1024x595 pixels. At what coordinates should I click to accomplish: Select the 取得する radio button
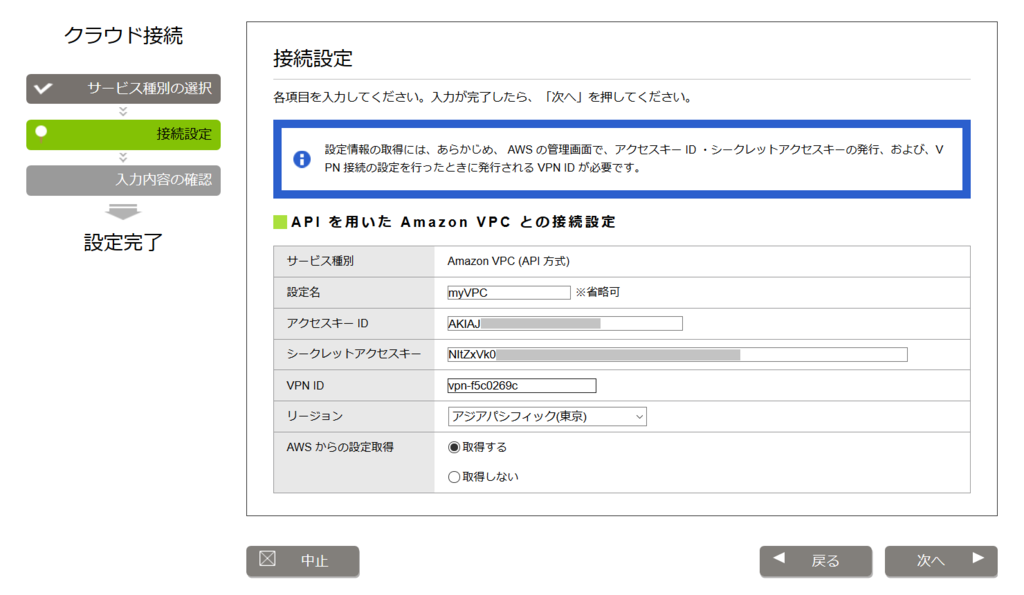454,447
